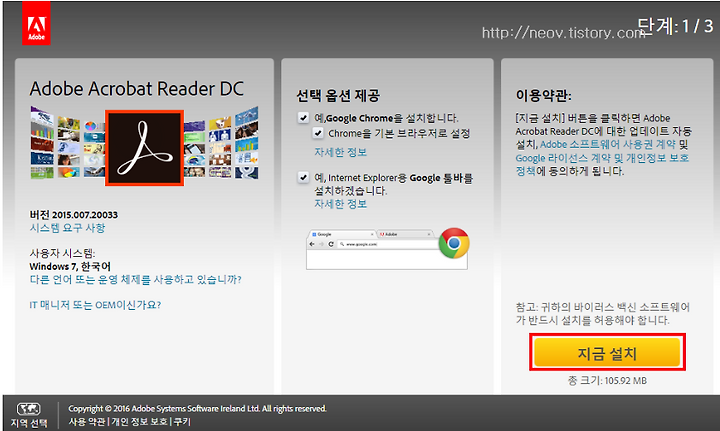Viewport: 720px width, 431px height.
Task: Click the yellow 지금 설치 install button
Action: pos(607,353)
